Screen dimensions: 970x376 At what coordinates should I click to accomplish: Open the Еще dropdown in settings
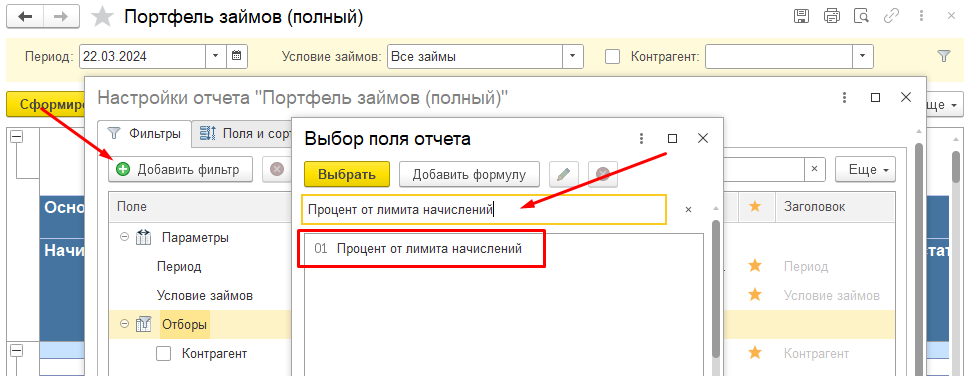pyautogui.click(x=865, y=169)
